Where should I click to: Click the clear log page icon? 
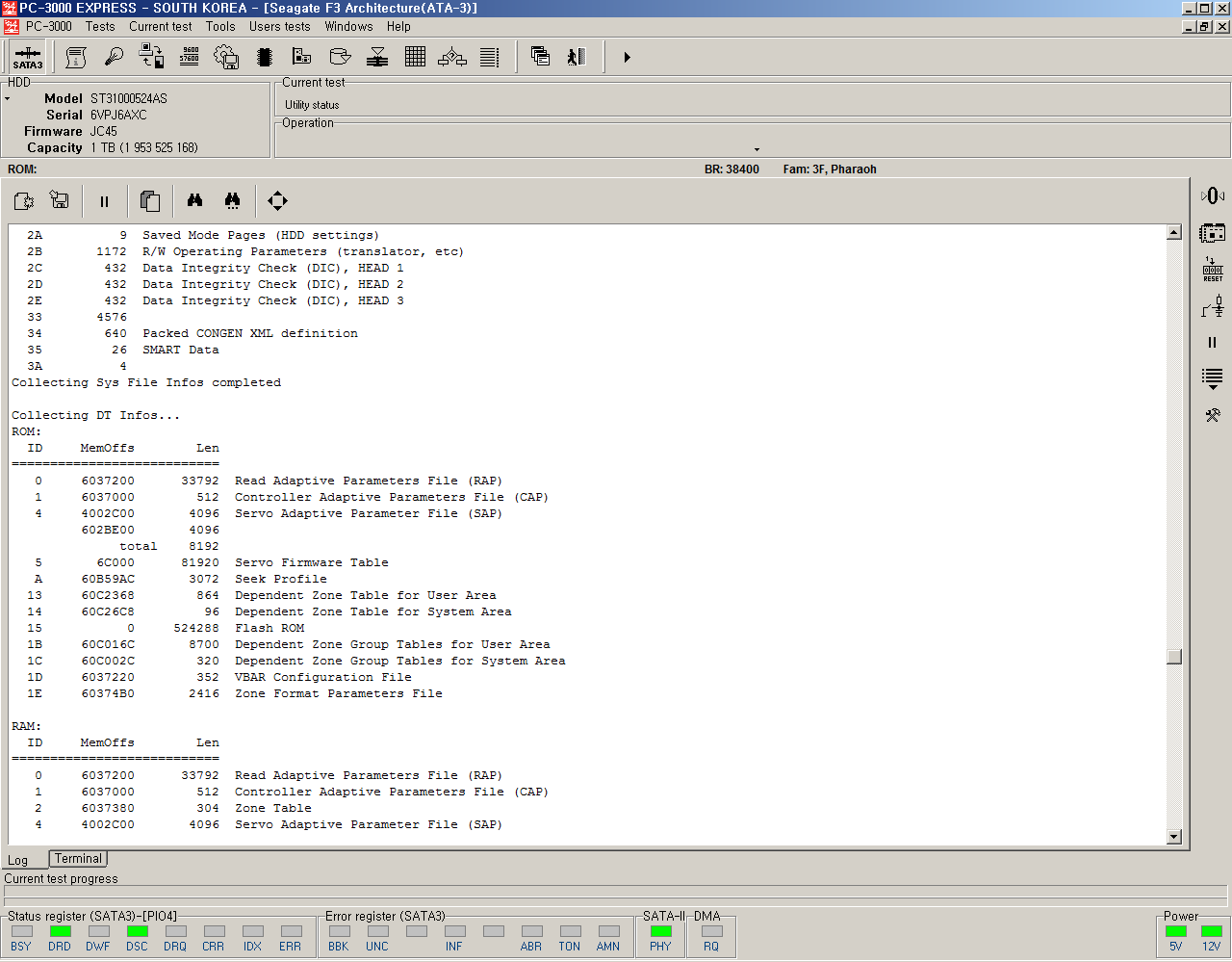pos(24,200)
